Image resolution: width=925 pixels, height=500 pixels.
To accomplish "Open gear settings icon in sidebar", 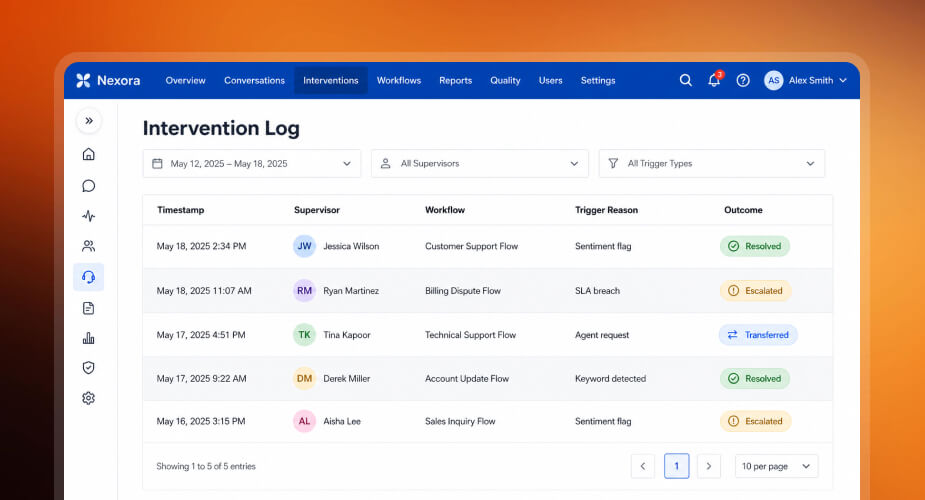I will pyautogui.click(x=88, y=398).
